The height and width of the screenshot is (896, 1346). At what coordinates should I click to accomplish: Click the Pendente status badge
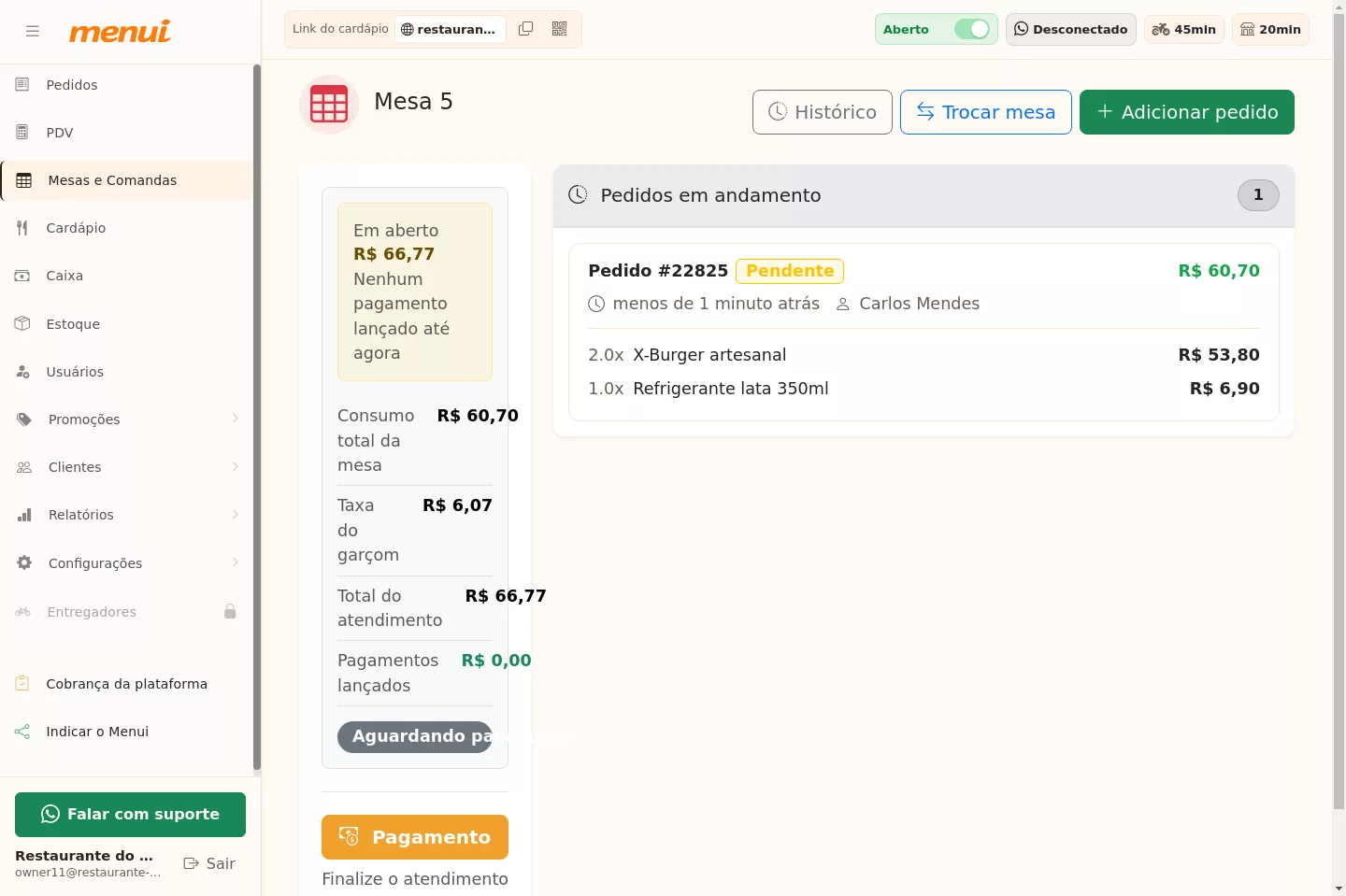tap(790, 271)
